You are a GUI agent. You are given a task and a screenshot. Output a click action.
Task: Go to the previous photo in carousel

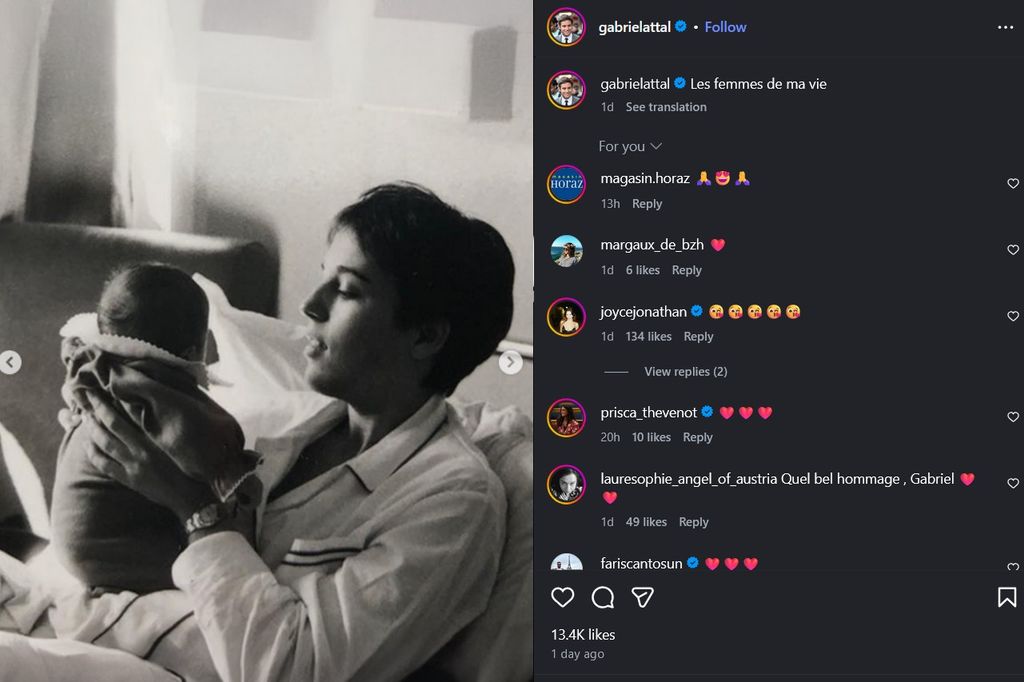pyautogui.click(x=10, y=363)
